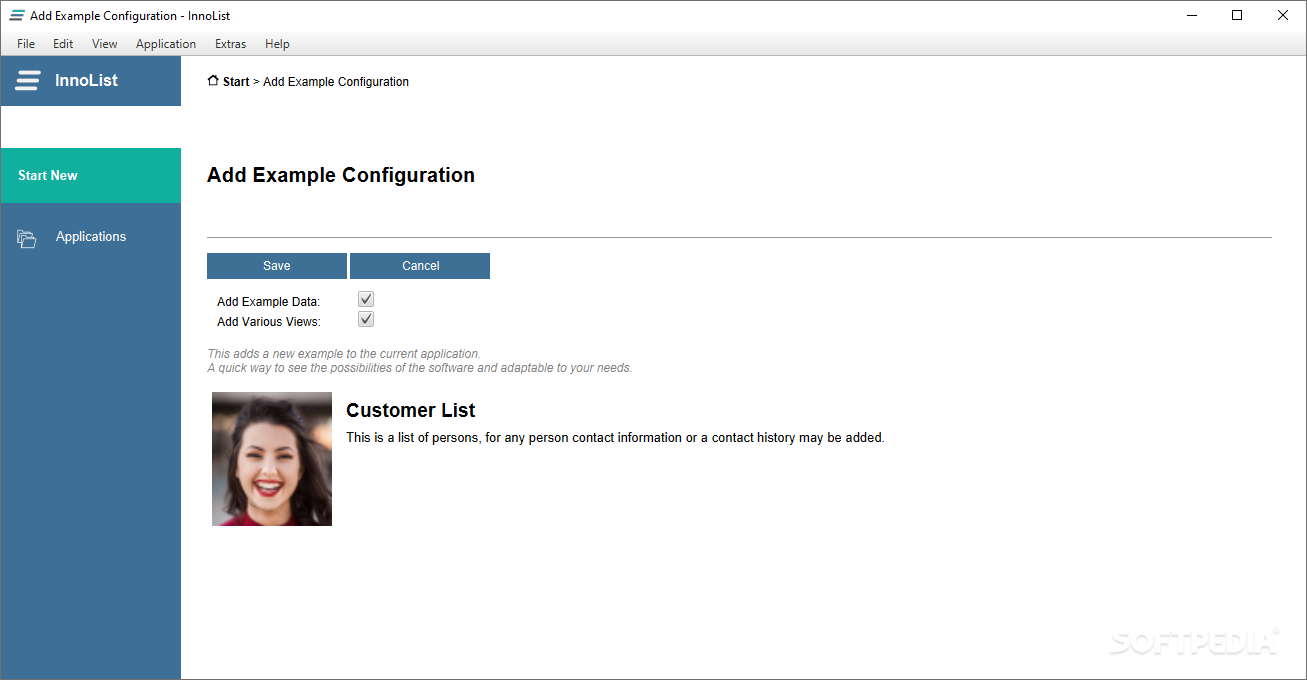Open the File menu
1307x680 pixels.
pos(26,44)
